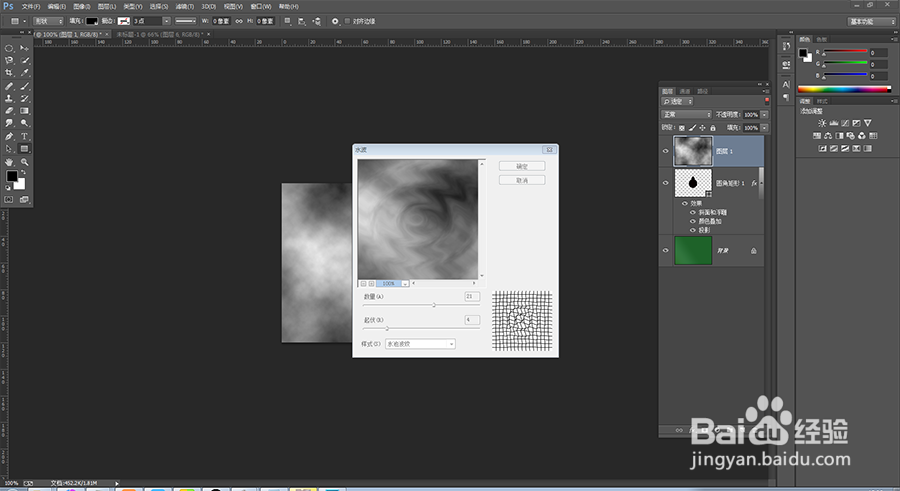Select the Dodge tool

tap(24, 123)
